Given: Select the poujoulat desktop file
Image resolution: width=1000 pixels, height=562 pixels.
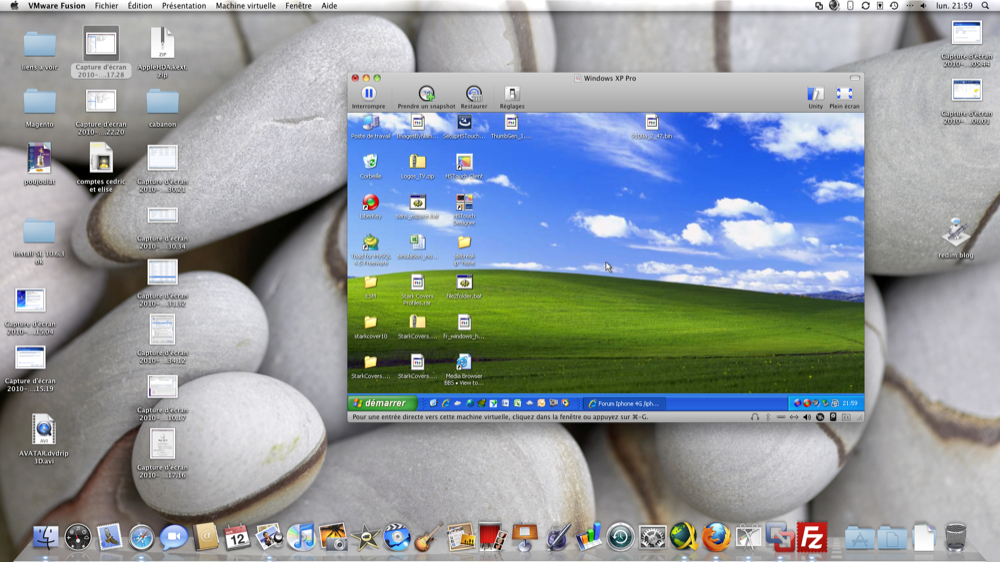Looking at the screenshot, I should point(39,158).
